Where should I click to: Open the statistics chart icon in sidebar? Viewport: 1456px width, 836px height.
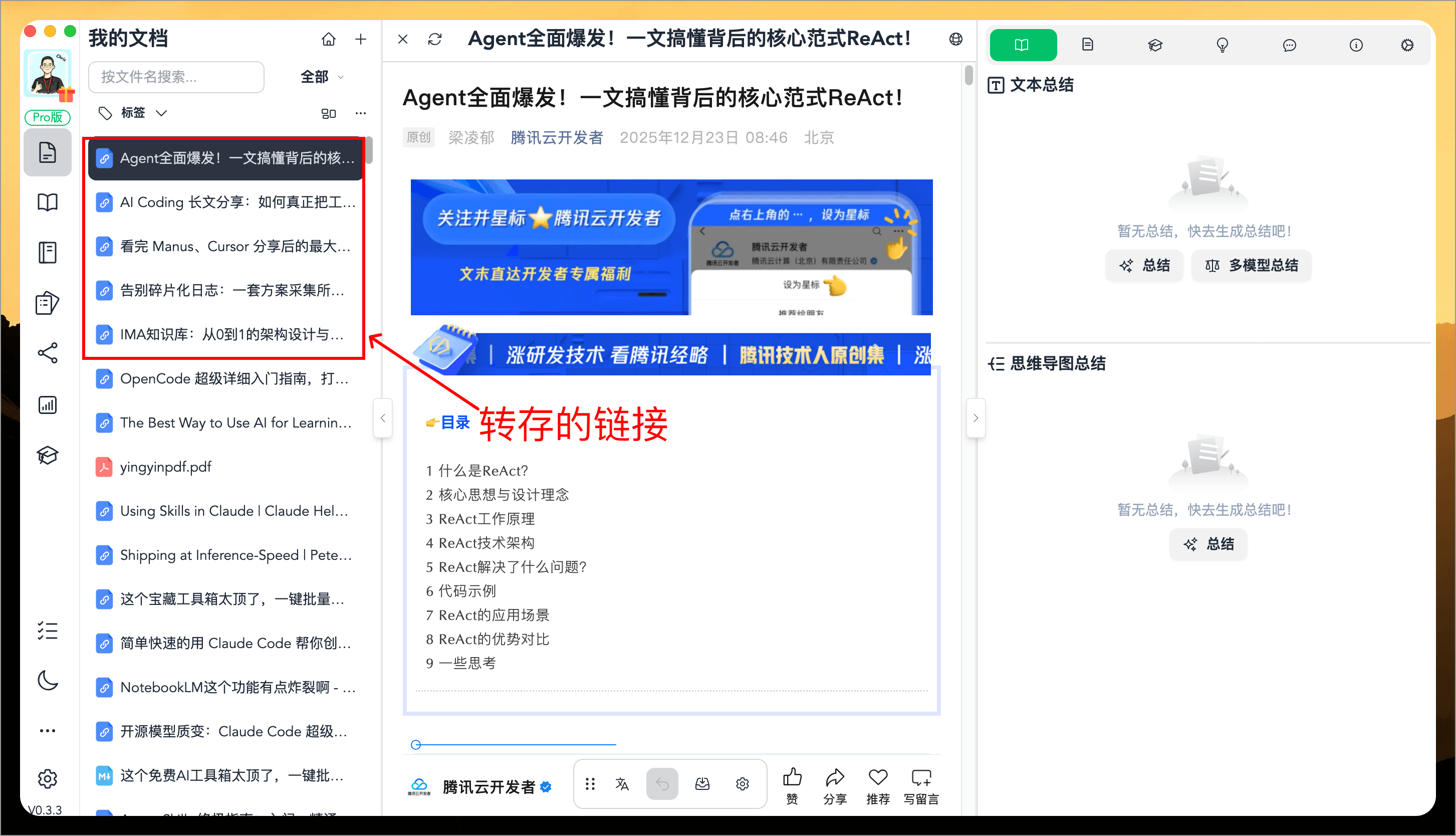[x=48, y=405]
